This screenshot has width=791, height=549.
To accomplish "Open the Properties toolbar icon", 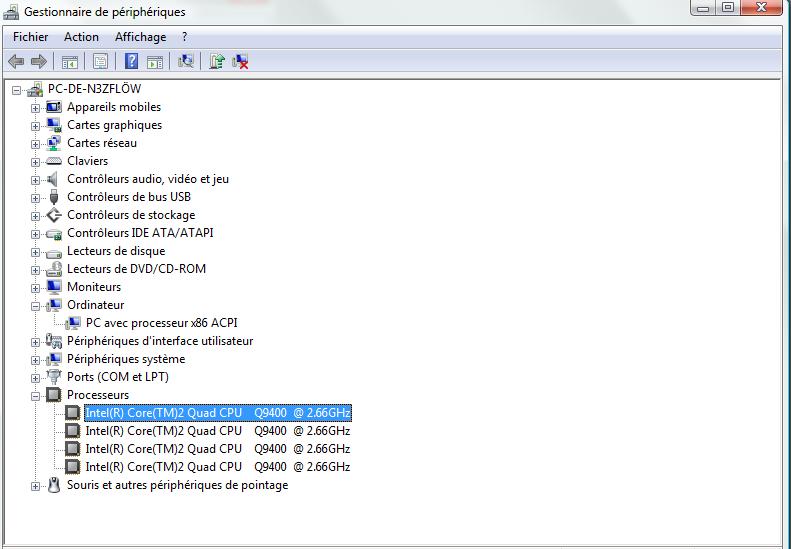I will tap(100, 62).
